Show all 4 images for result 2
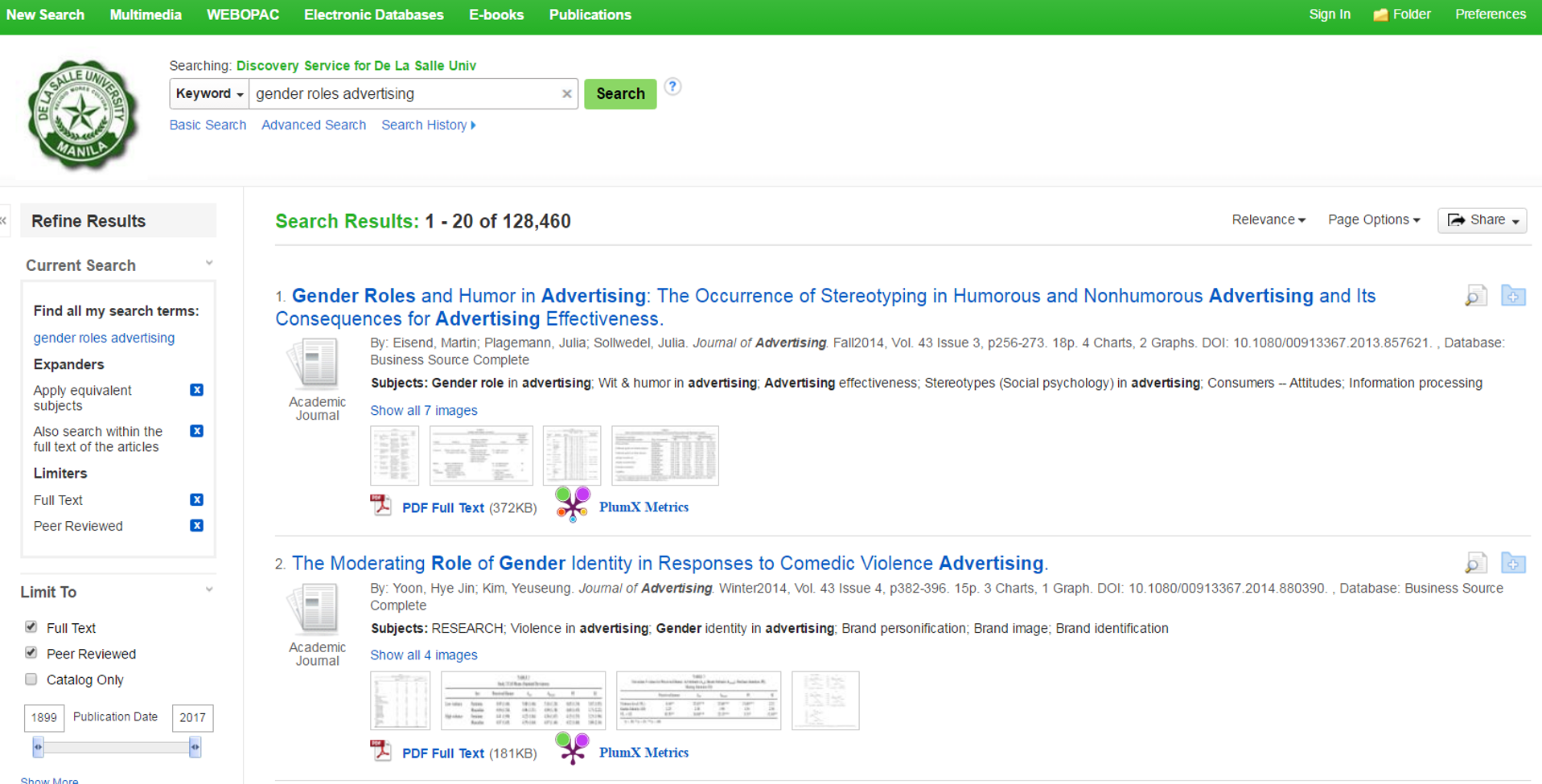Viewport: 1542px width, 784px height. pos(424,655)
